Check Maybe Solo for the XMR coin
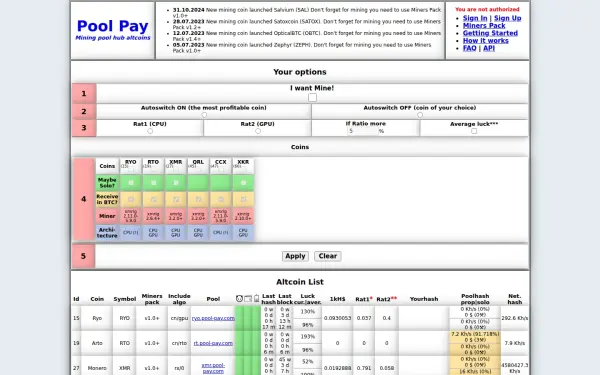The image size is (600, 375). tap(176, 183)
